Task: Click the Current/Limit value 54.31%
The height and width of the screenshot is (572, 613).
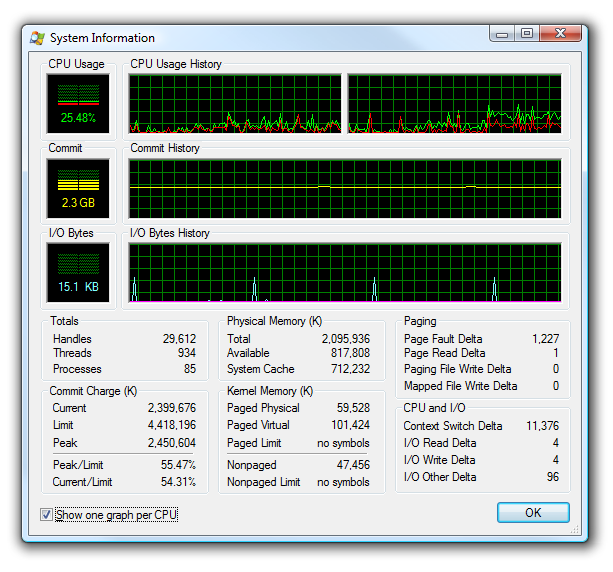Action: pos(178,482)
